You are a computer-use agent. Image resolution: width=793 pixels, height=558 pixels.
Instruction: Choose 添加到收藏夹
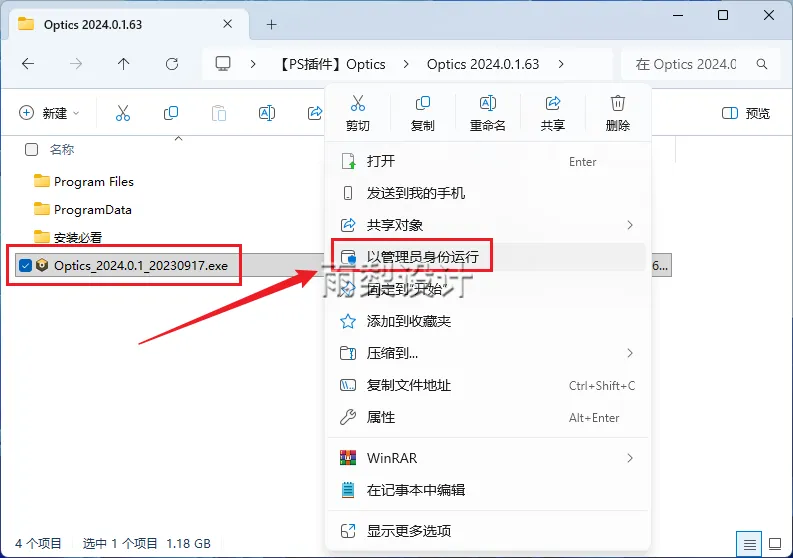tap(488, 321)
